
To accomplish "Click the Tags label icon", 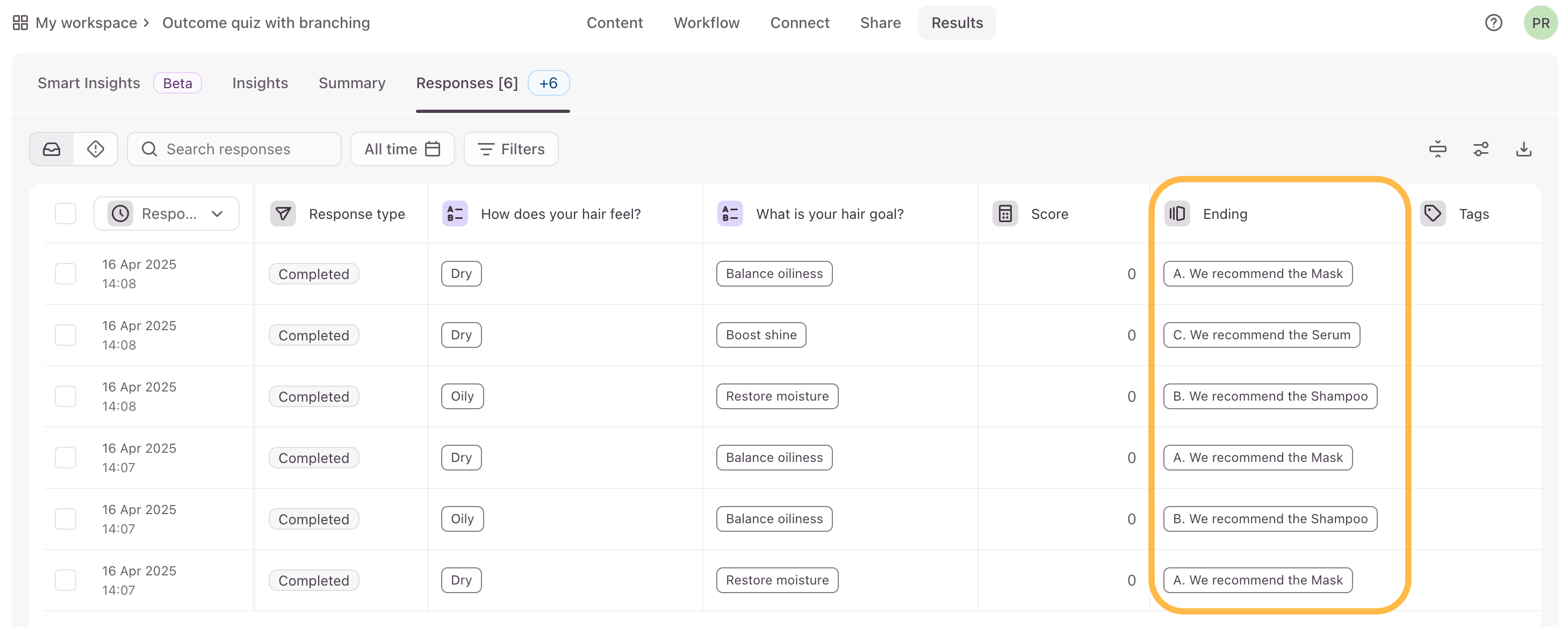I will coord(1433,213).
